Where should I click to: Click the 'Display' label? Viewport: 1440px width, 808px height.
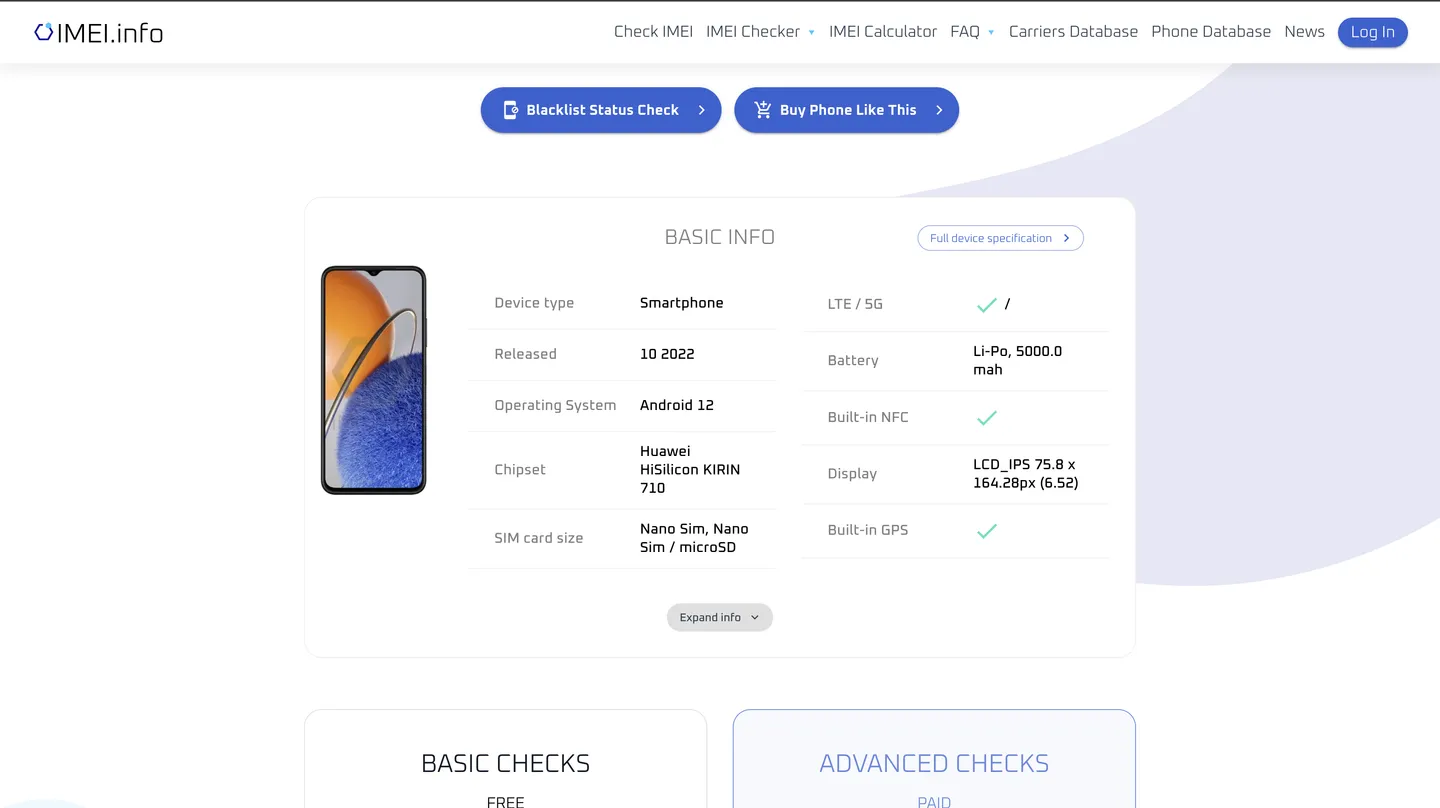(852, 474)
